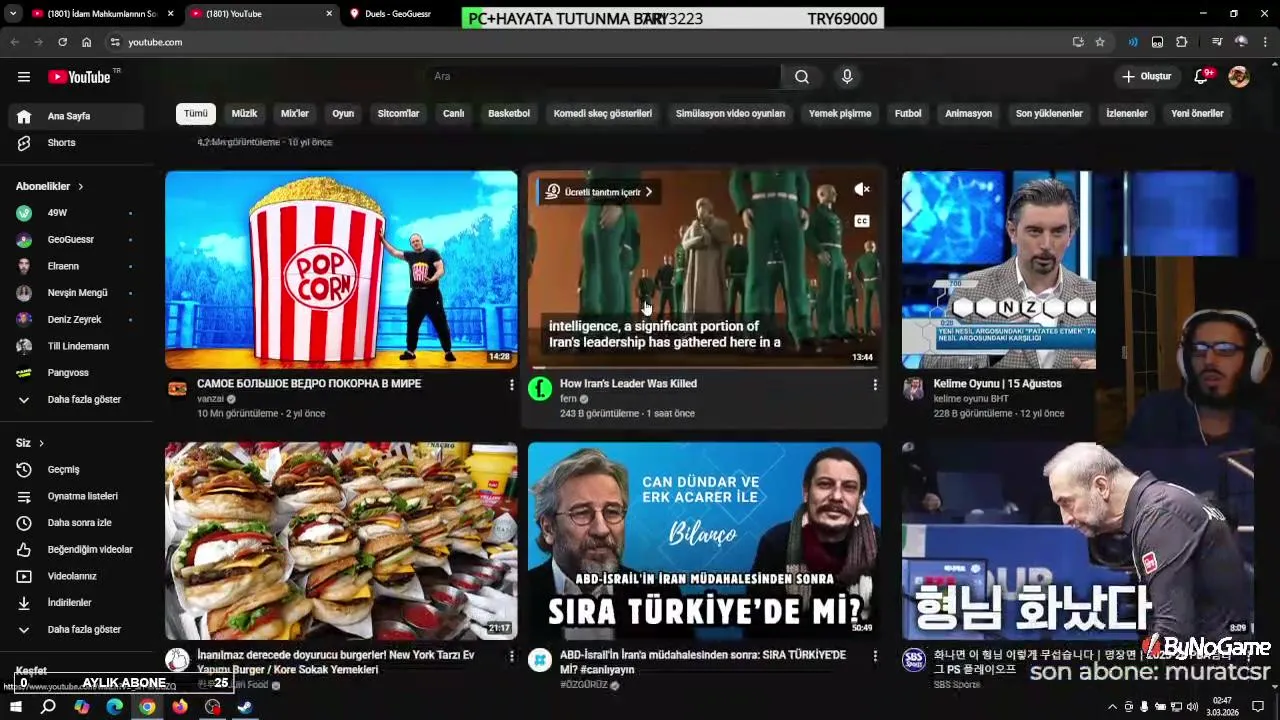Open Oynatma listeleri playlists
This screenshot has width=1280, height=720.
tap(78, 496)
